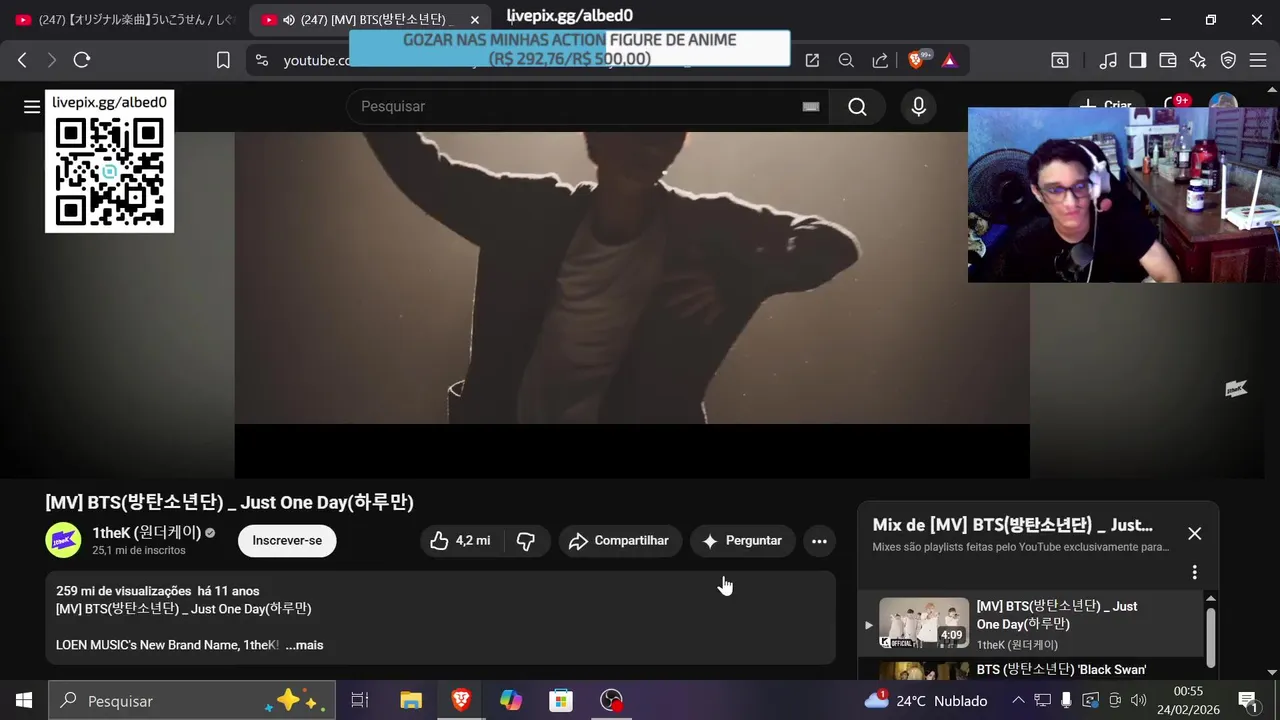Viewport: 1280px width, 720px height.
Task: Click the YouTube search magnifier button
Action: click(x=857, y=106)
